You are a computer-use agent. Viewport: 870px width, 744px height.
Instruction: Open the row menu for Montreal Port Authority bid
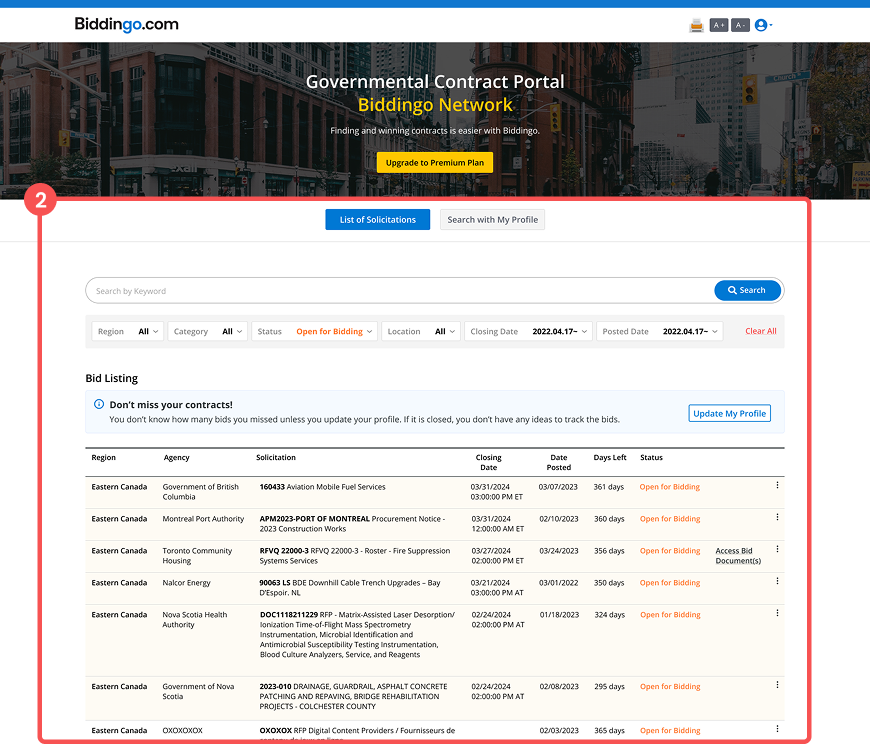tap(777, 518)
